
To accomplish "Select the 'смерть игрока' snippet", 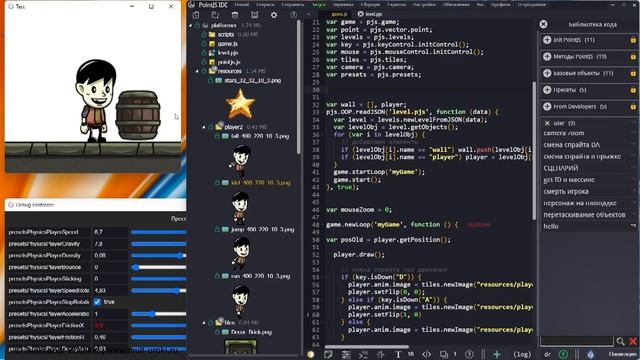I will pos(566,191).
